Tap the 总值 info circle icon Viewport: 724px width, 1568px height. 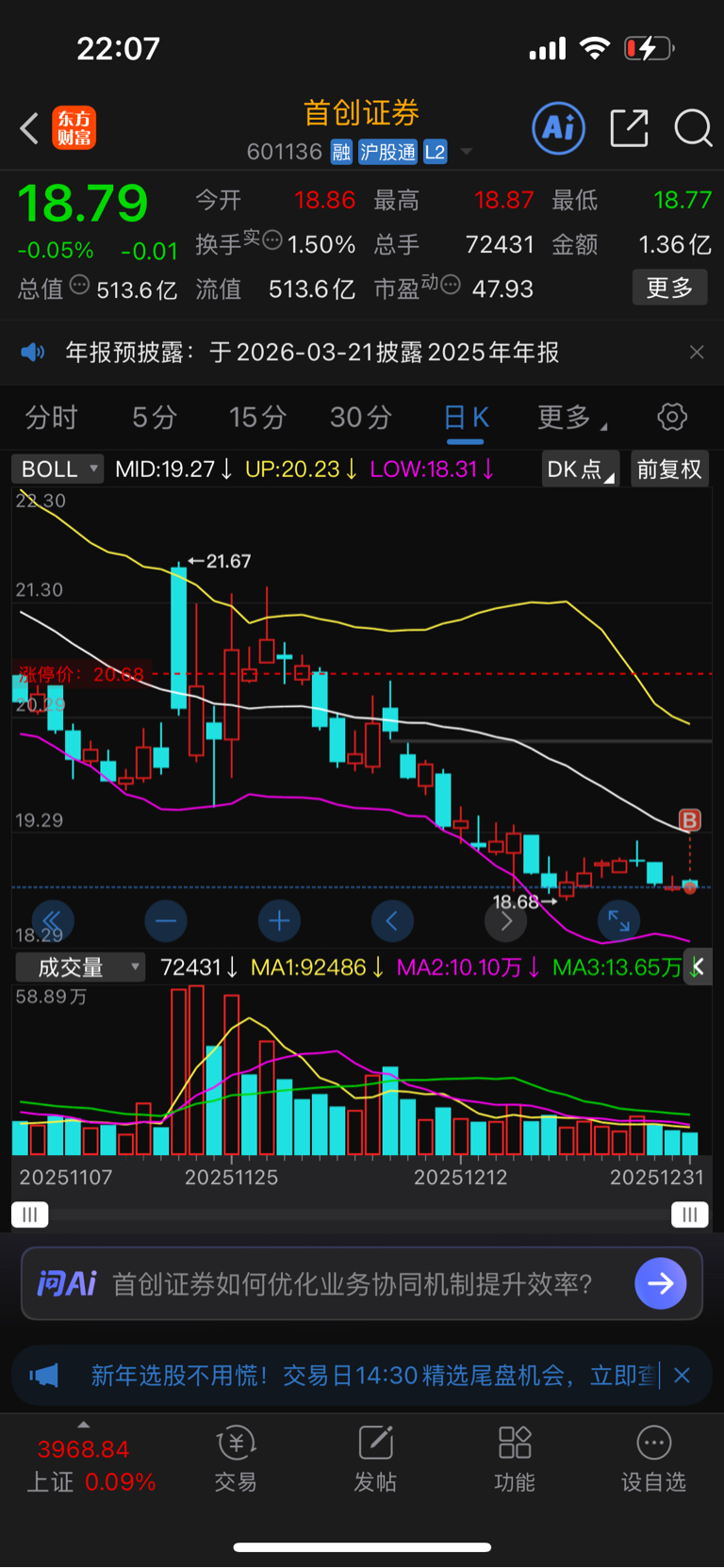(80, 284)
